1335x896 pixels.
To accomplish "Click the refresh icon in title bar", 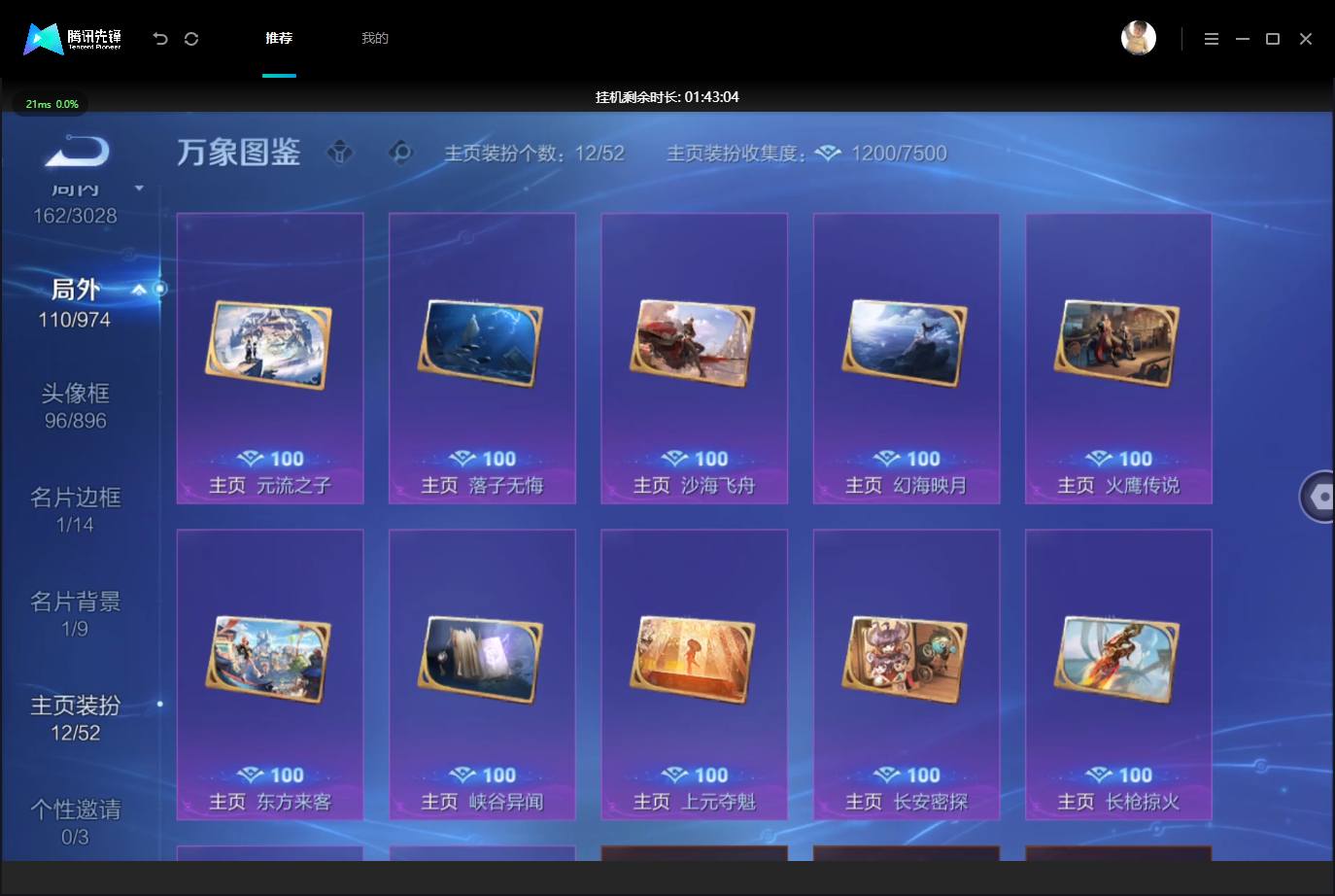I will (191, 38).
